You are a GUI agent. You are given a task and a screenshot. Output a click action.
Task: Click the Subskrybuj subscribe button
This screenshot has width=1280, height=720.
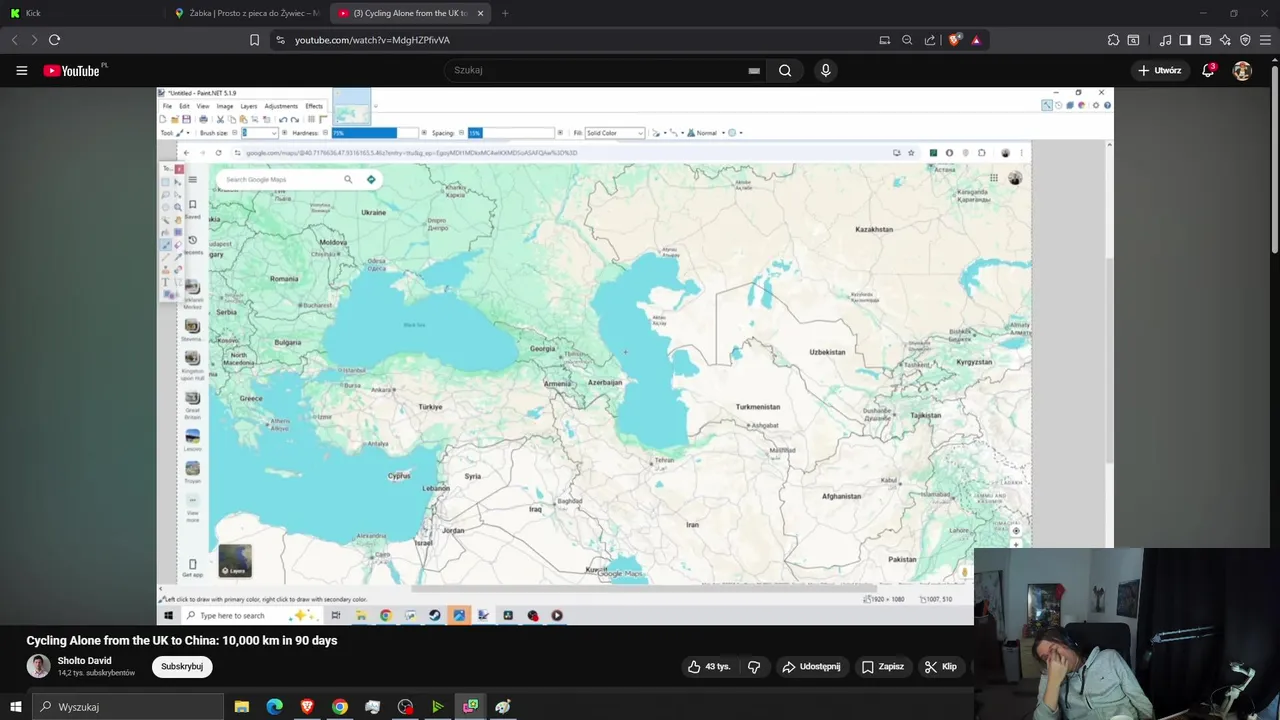182,666
